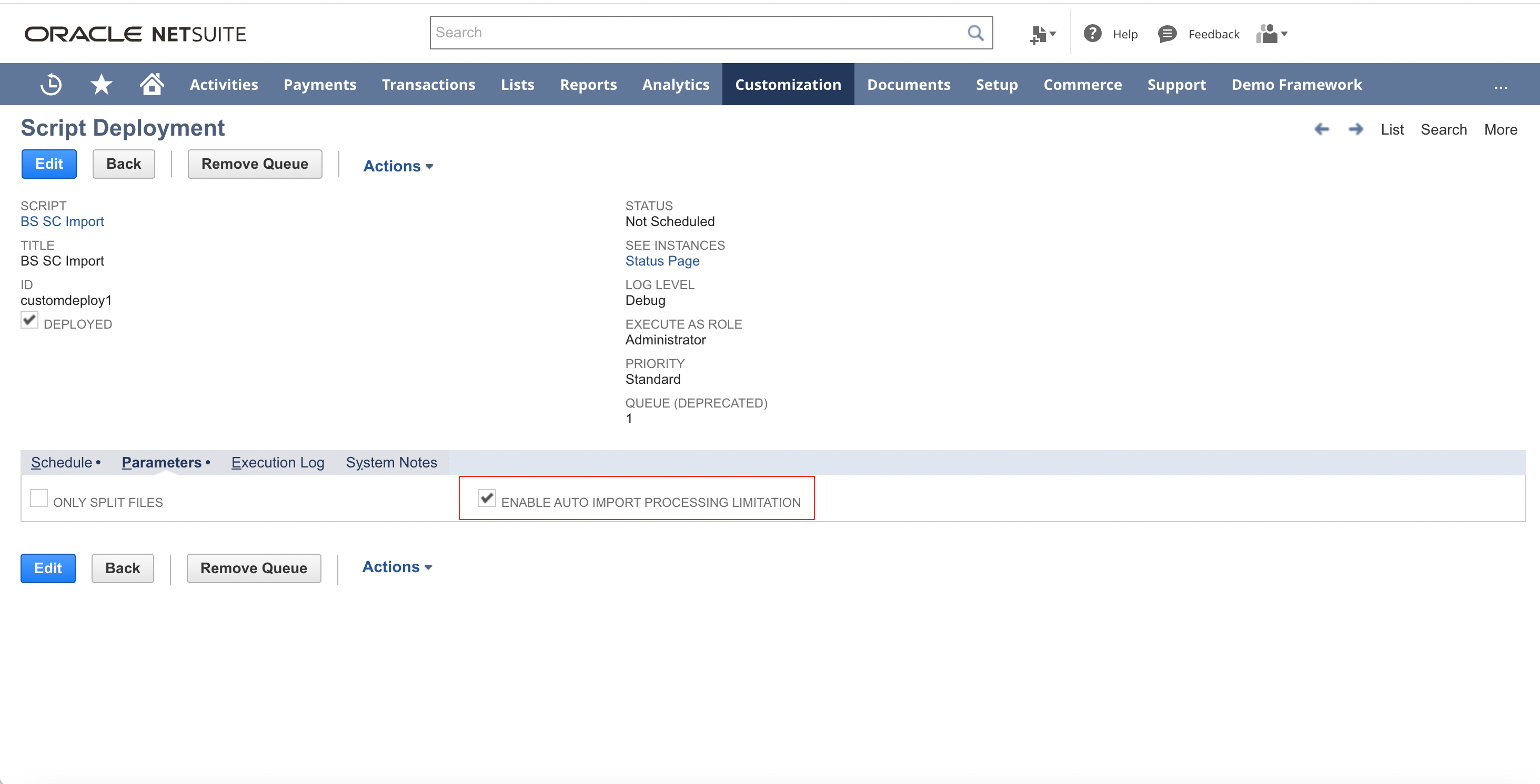Click the top Remove Queue button

[x=255, y=164]
